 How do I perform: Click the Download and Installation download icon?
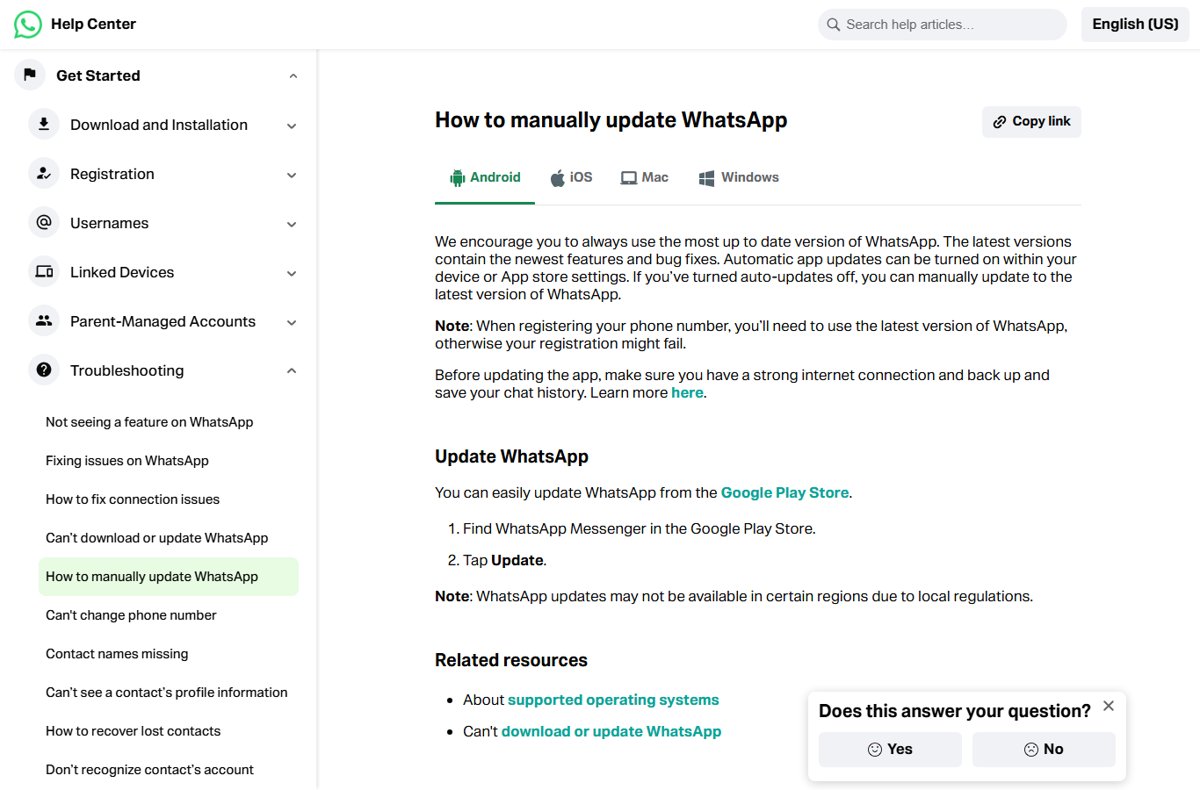44,124
